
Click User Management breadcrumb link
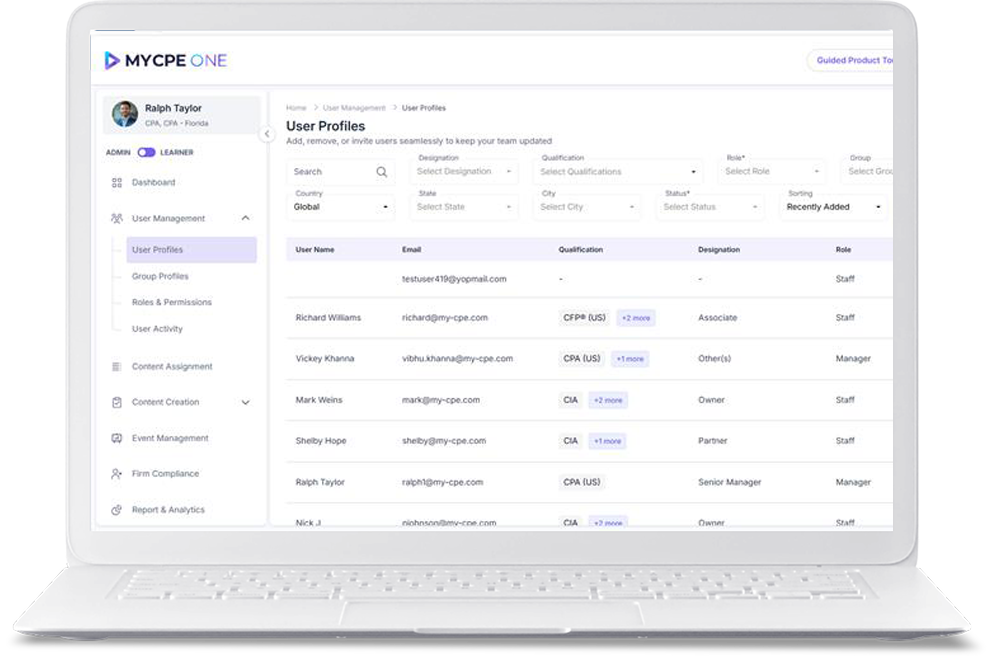click(x=354, y=108)
